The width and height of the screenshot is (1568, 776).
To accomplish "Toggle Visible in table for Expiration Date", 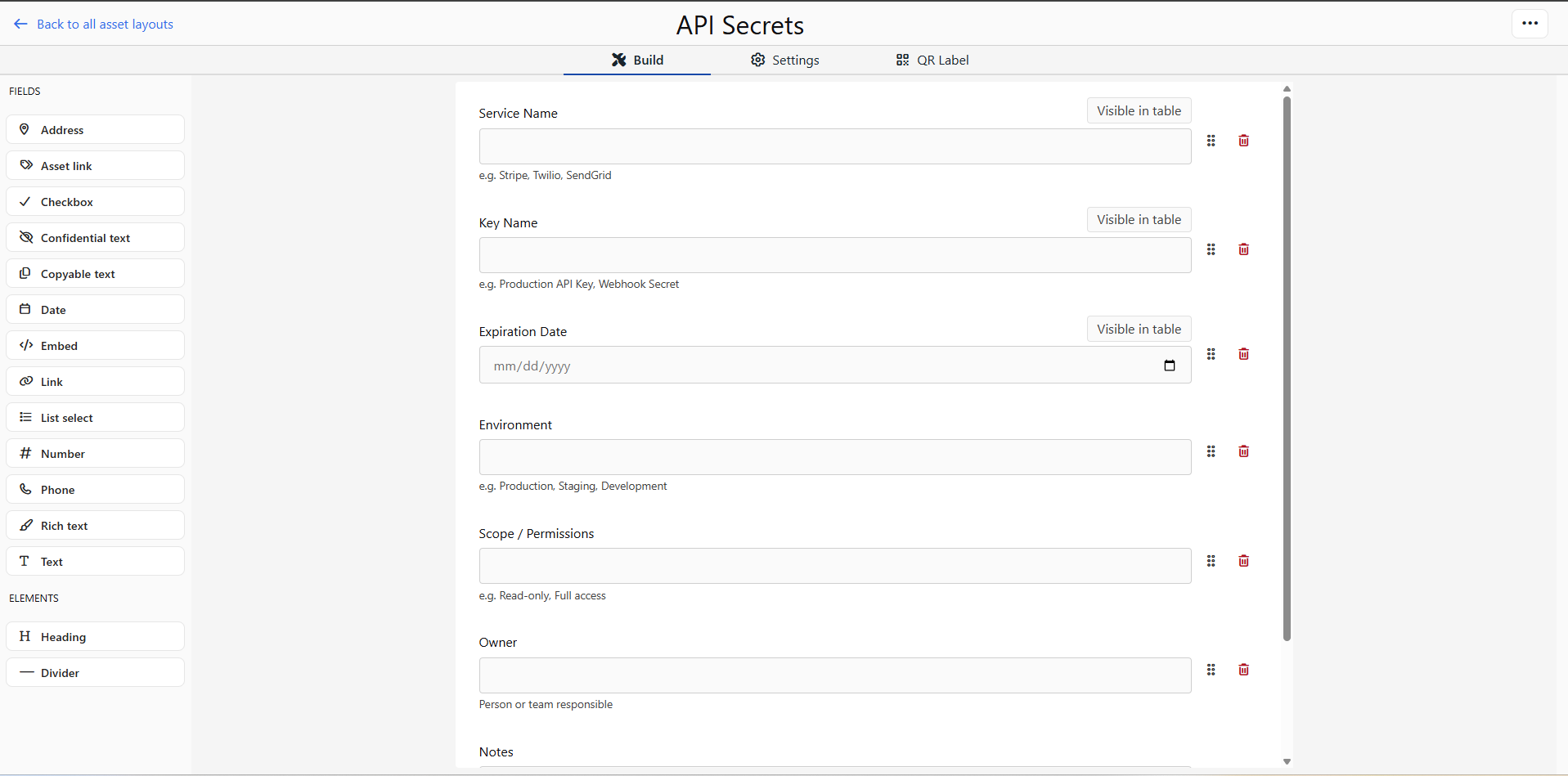I will click(x=1139, y=329).
